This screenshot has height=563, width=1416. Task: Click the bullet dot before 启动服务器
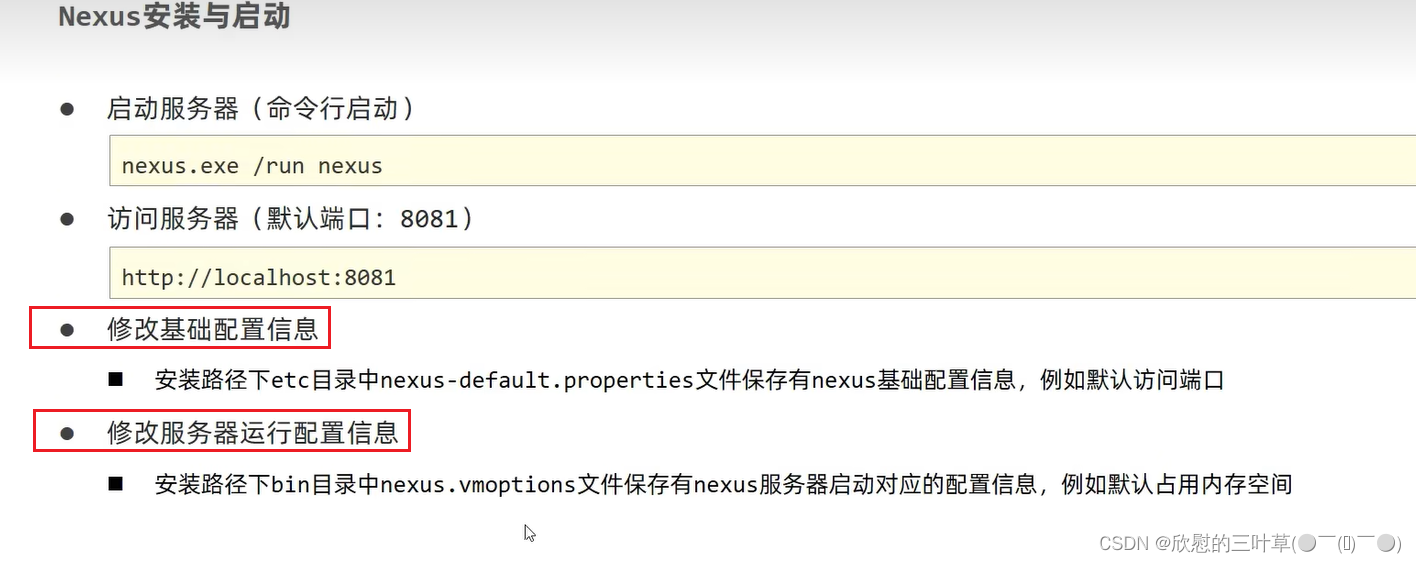(x=67, y=109)
